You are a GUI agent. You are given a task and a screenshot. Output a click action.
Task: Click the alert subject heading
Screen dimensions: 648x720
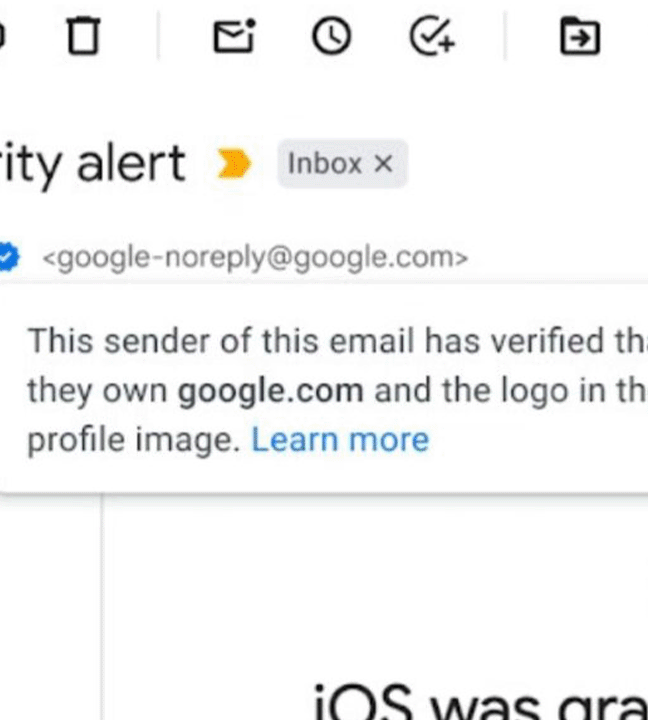pos(92,163)
